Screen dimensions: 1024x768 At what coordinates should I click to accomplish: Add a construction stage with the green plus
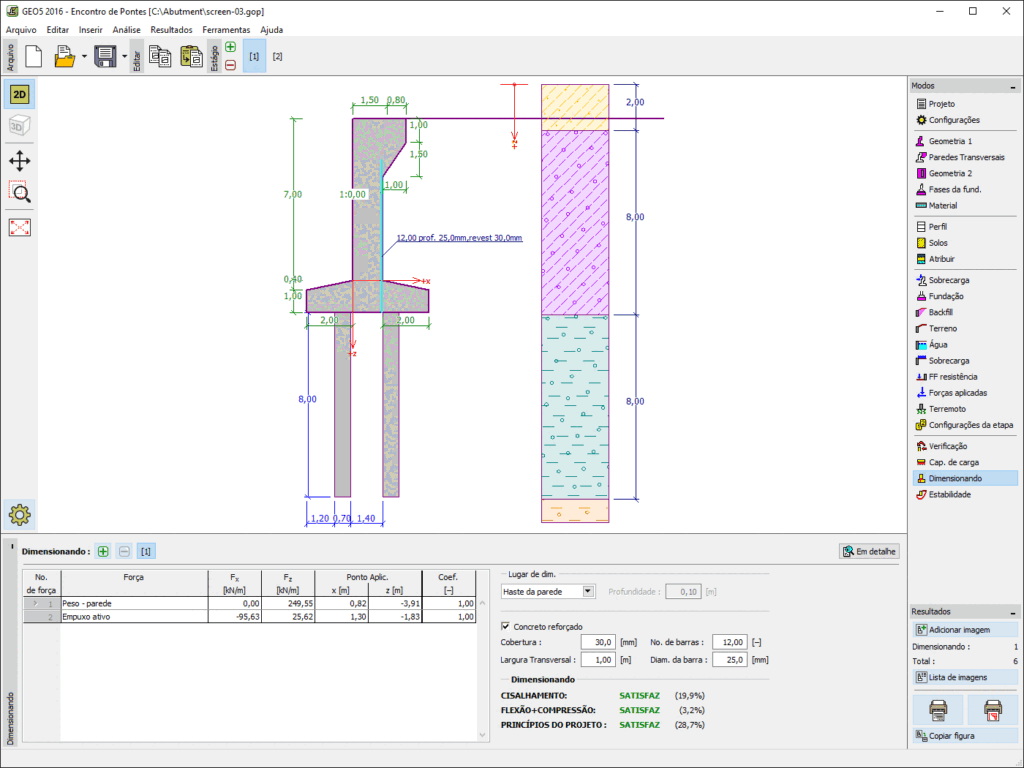(x=231, y=47)
